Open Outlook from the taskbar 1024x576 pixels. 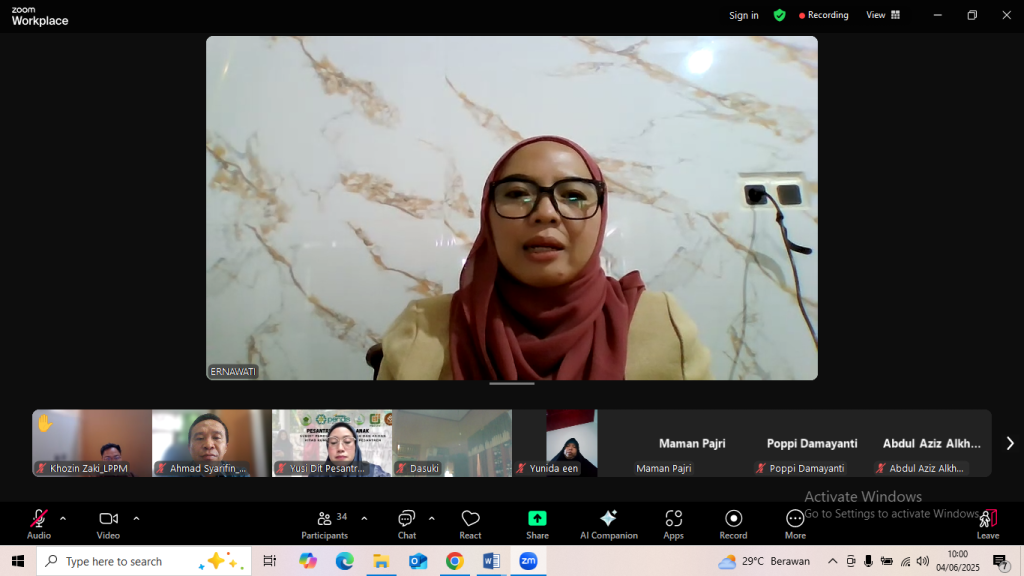click(418, 561)
